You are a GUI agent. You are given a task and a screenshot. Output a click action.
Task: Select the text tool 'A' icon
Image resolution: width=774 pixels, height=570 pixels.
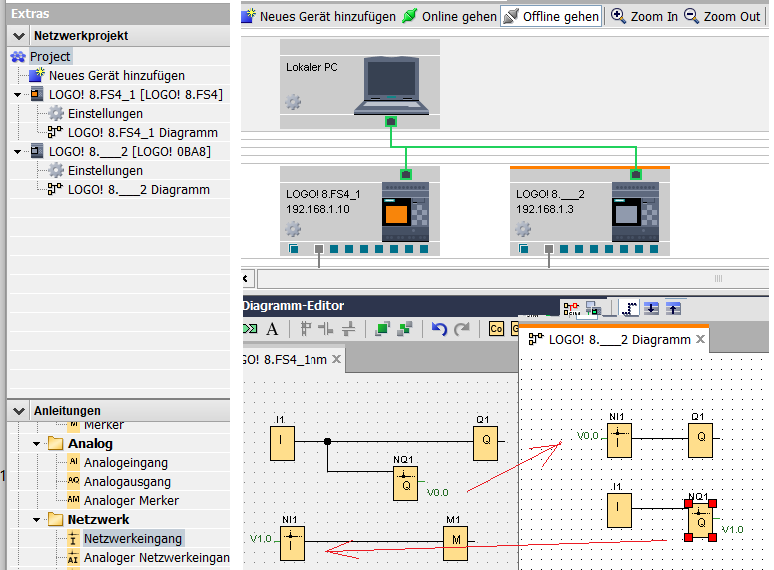pos(271,329)
